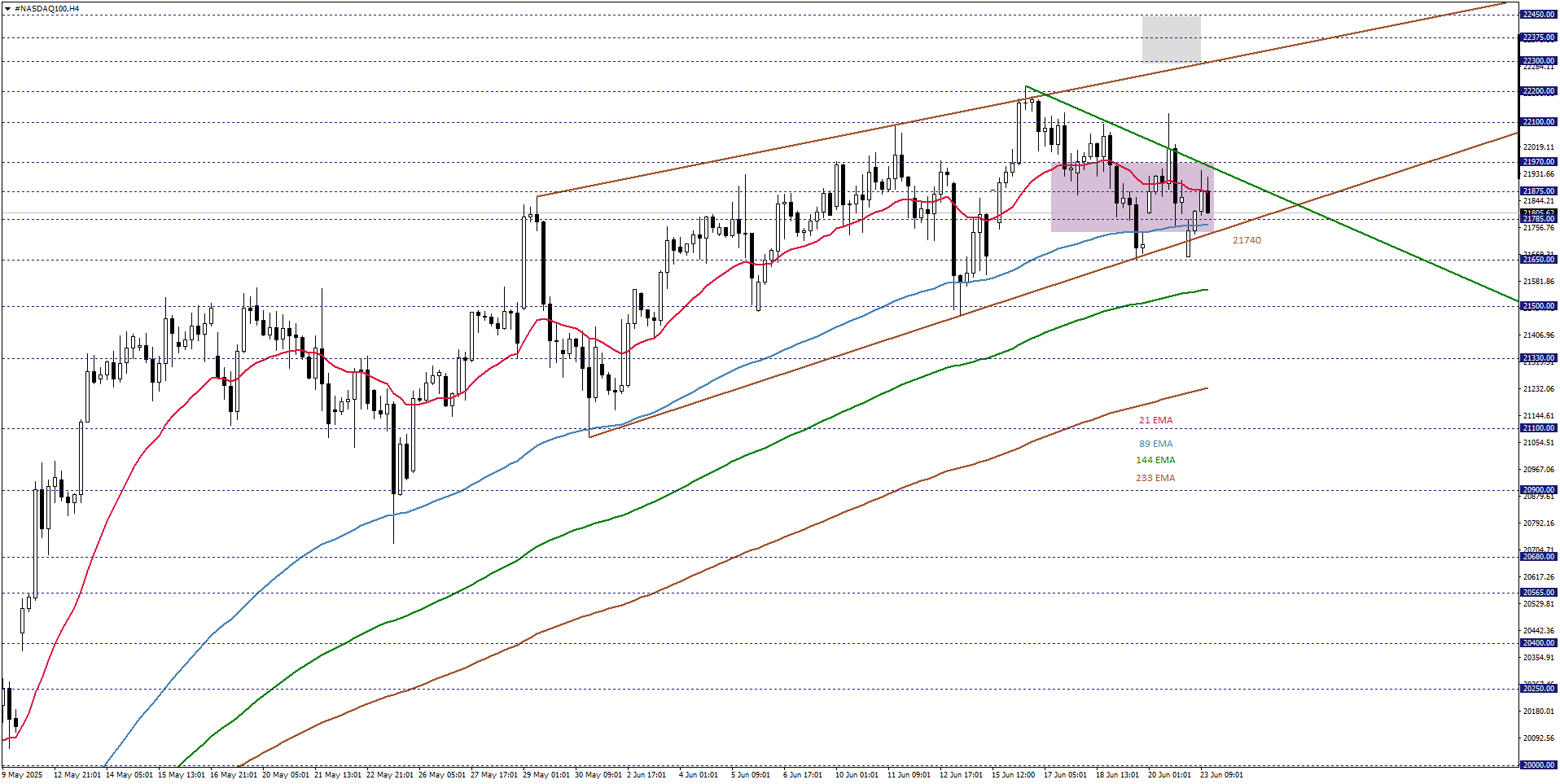Click the red 21 EMA legend label
This screenshot has height=784, width=1560.
pos(1155,420)
